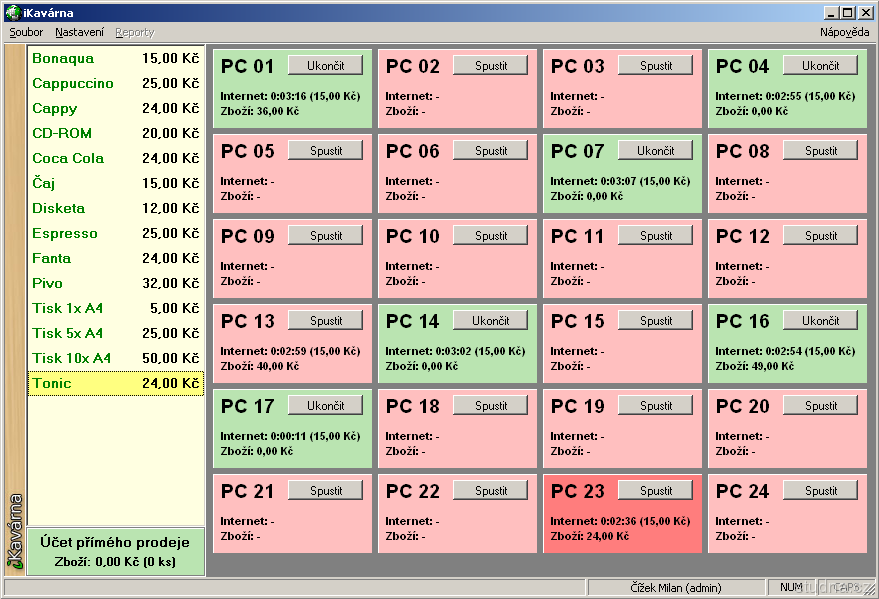Select Espresso product row
879x599 pixels.
pos(115,233)
